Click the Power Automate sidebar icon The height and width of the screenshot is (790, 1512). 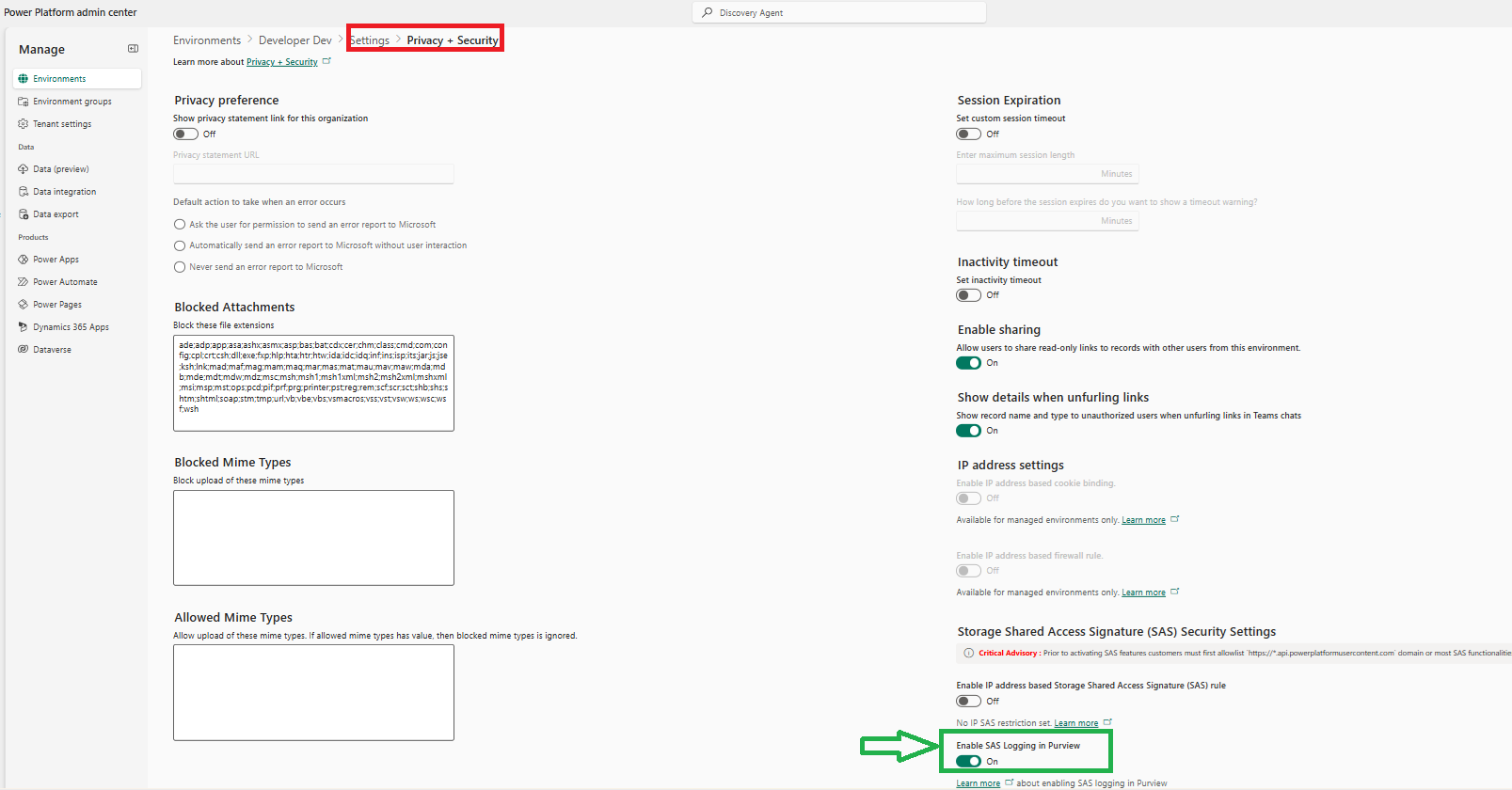click(24, 282)
